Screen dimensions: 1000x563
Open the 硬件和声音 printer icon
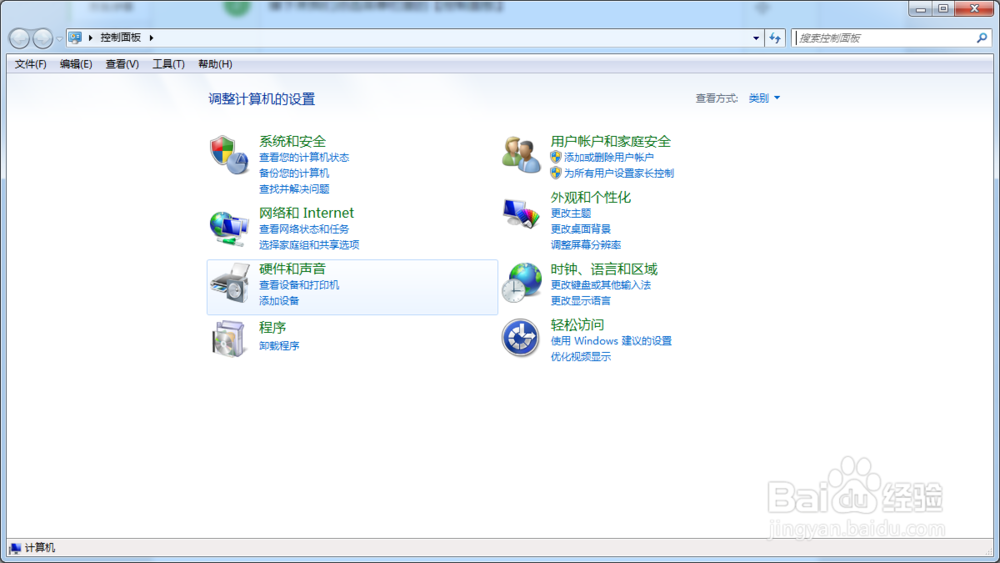click(230, 282)
